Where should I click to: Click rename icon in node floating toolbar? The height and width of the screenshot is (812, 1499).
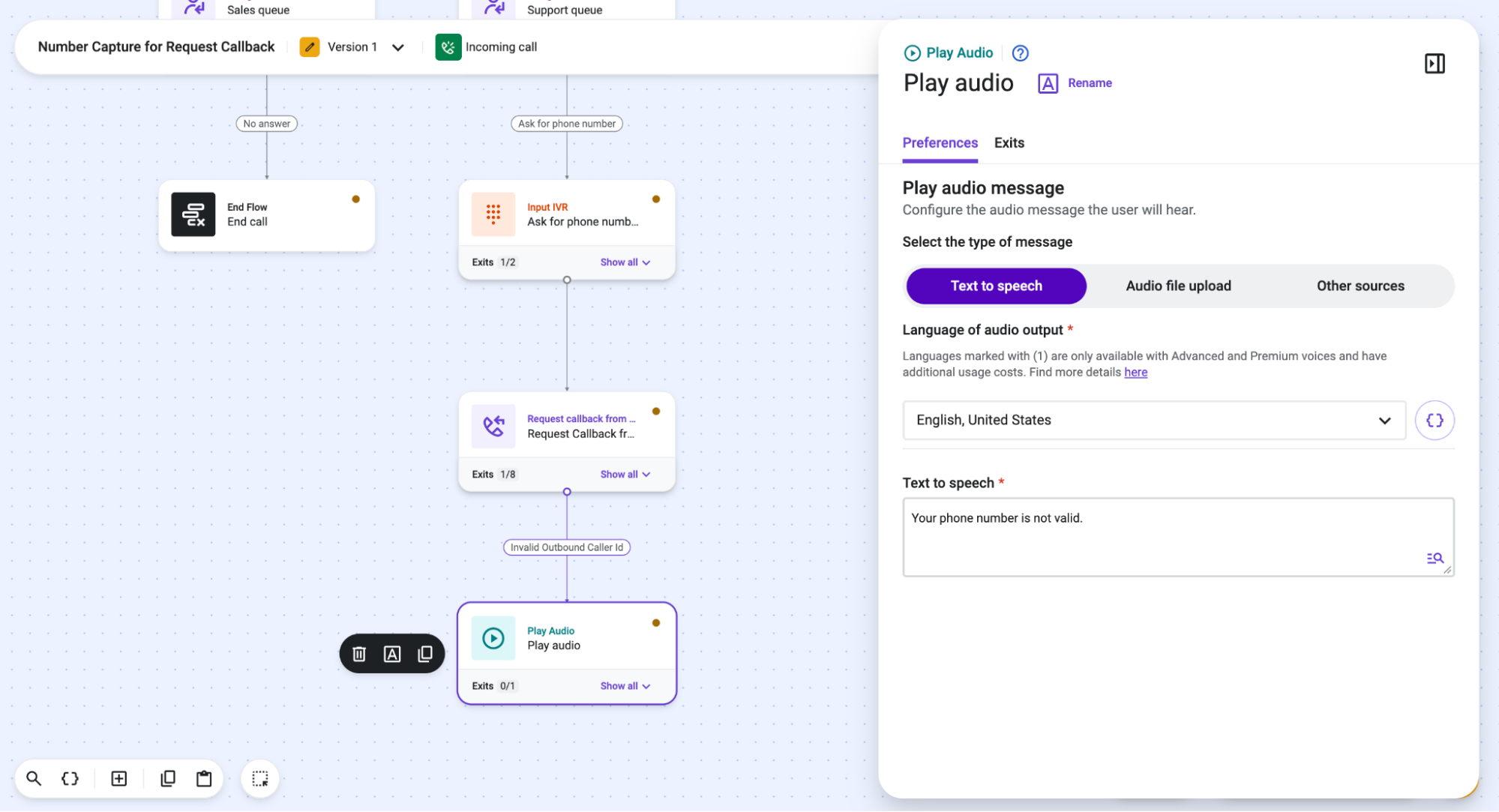(x=392, y=654)
